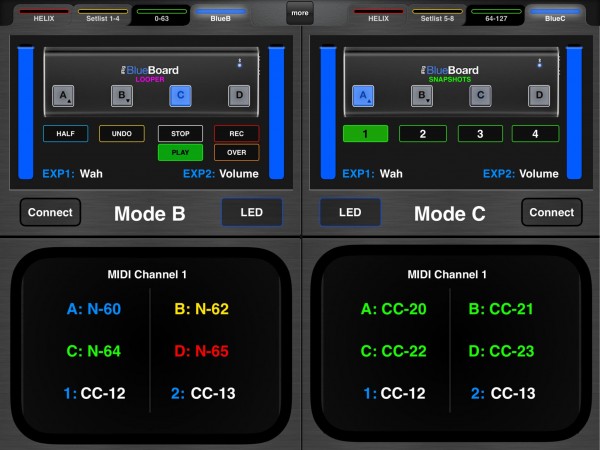Open the more menu at top center
The width and height of the screenshot is (600, 450).
click(x=300, y=13)
